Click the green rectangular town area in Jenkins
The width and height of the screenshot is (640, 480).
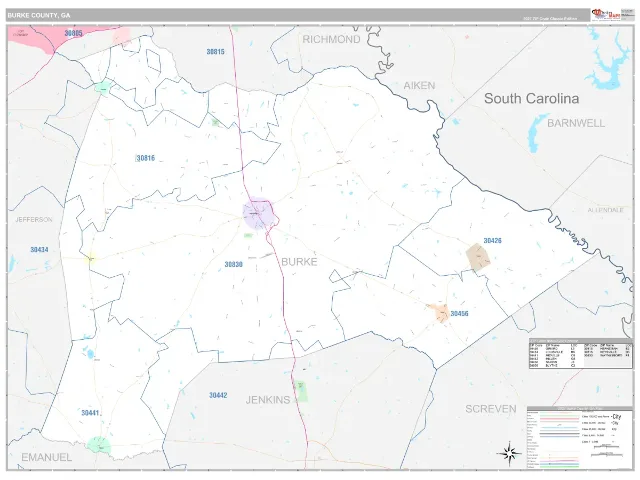click(x=301, y=391)
